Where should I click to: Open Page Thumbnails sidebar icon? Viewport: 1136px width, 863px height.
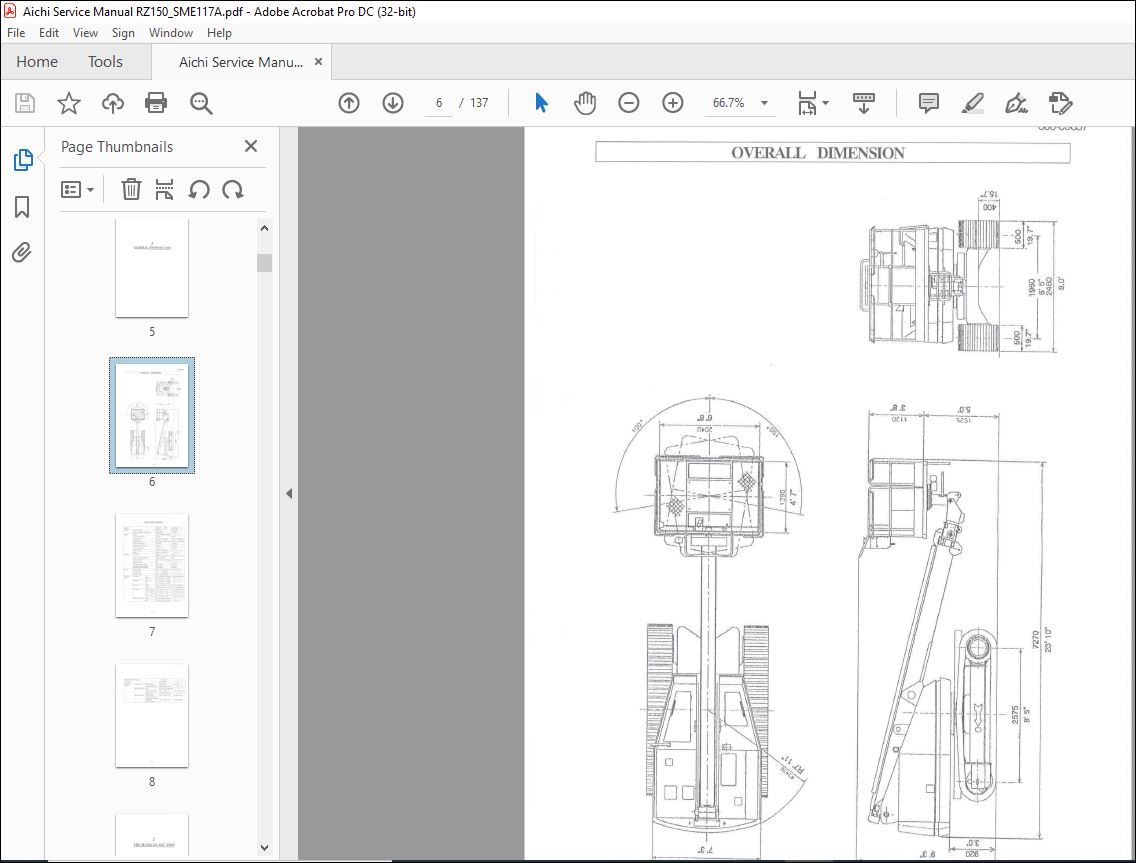tap(22, 160)
